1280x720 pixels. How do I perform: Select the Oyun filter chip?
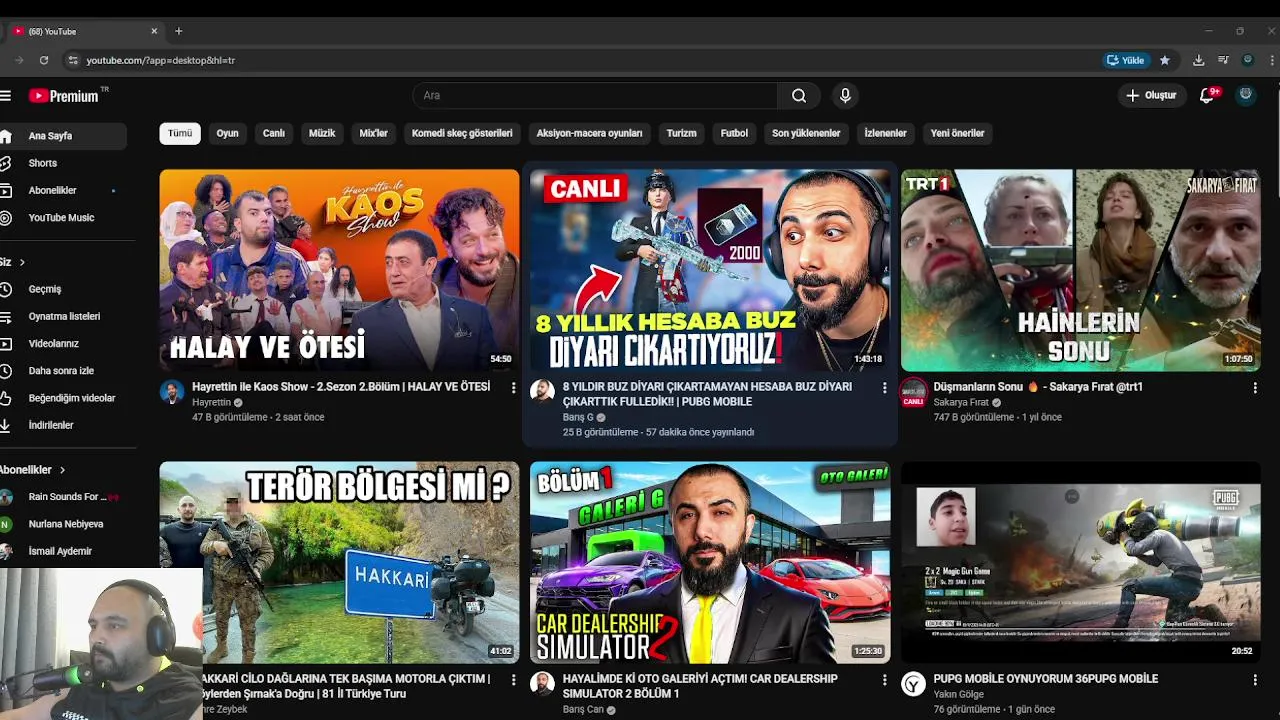(228, 133)
